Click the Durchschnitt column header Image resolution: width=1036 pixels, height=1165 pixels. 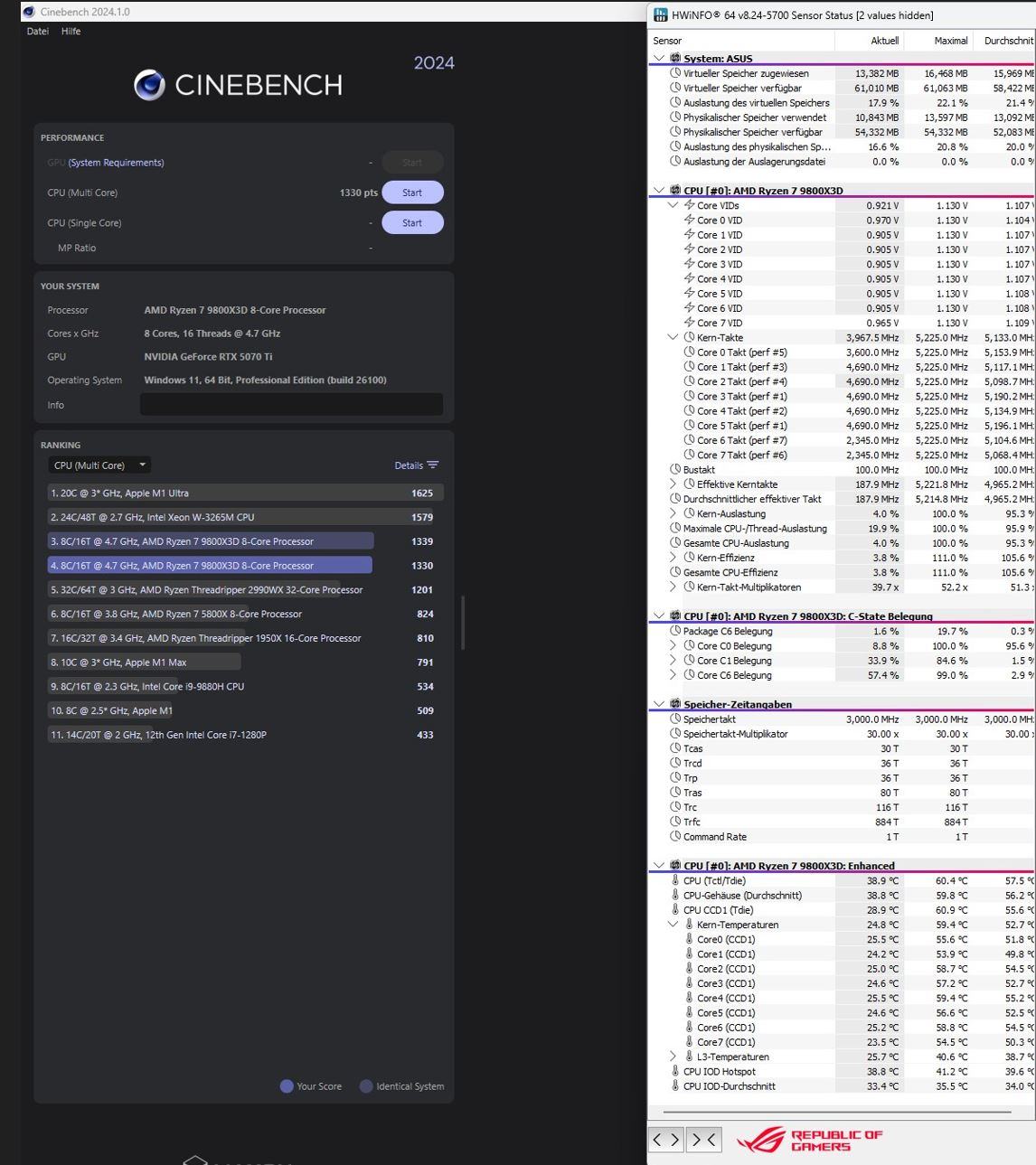coord(1004,41)
